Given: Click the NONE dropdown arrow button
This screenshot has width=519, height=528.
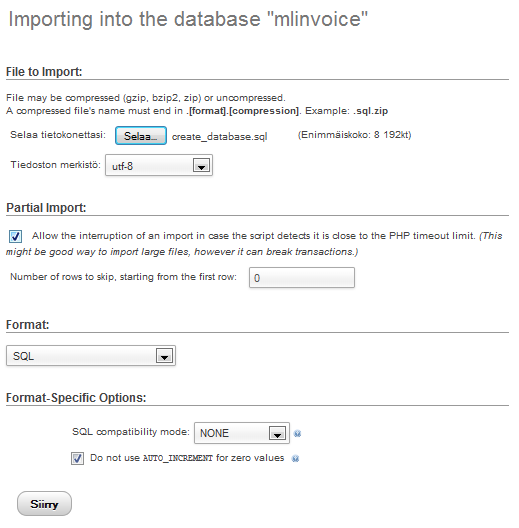Looking at the screenshot, I should [x=278, y=433].
